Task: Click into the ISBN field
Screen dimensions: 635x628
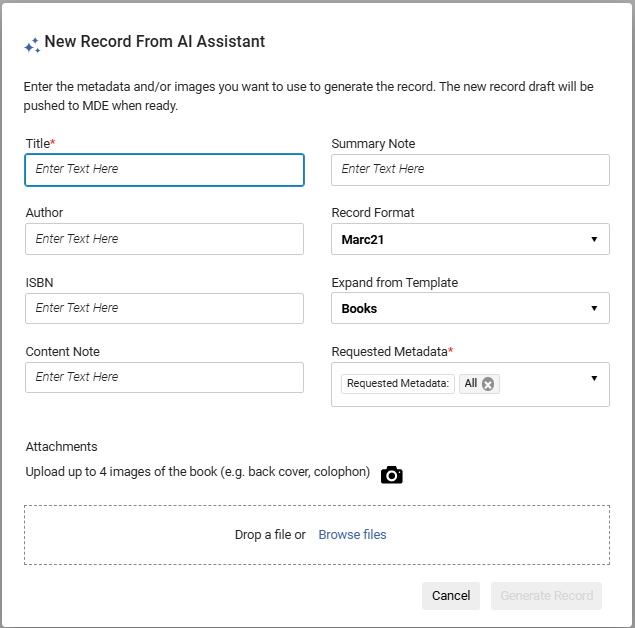Action: [x=164, y=309]
